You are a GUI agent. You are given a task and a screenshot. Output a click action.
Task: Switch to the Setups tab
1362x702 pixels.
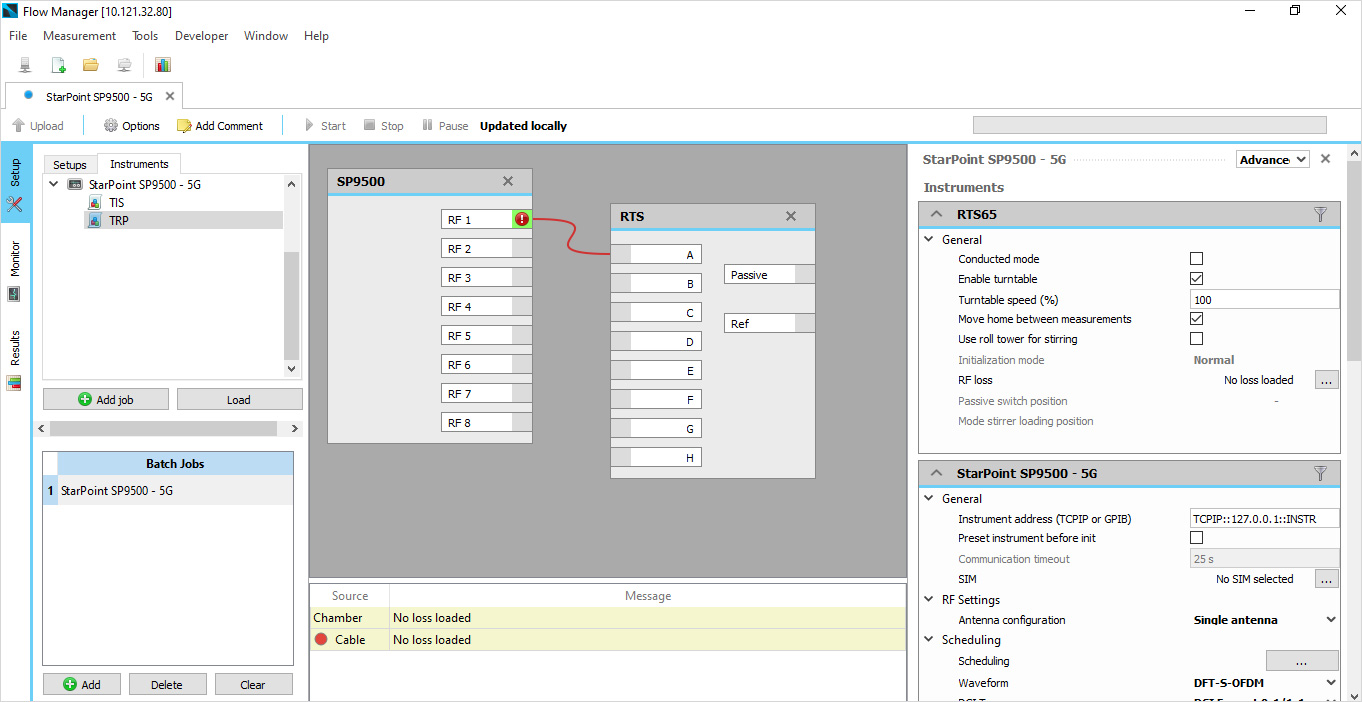click(x=70, y=164)
